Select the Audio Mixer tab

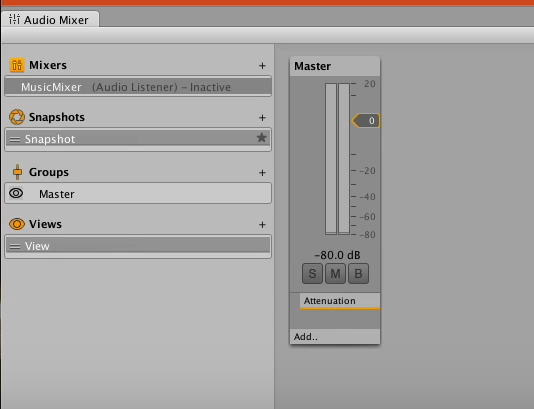pyautogui.click(x=50, y=20)
